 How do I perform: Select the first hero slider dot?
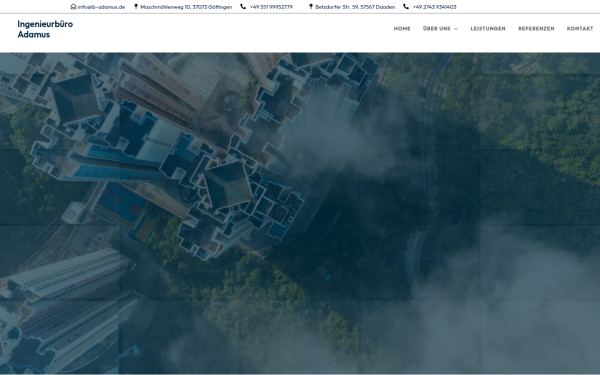pos(295,363)
